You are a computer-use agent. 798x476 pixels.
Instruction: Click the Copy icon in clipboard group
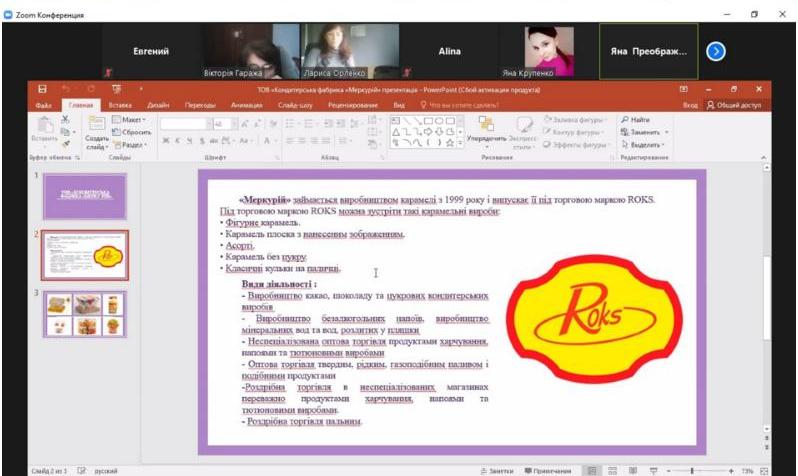65,132
